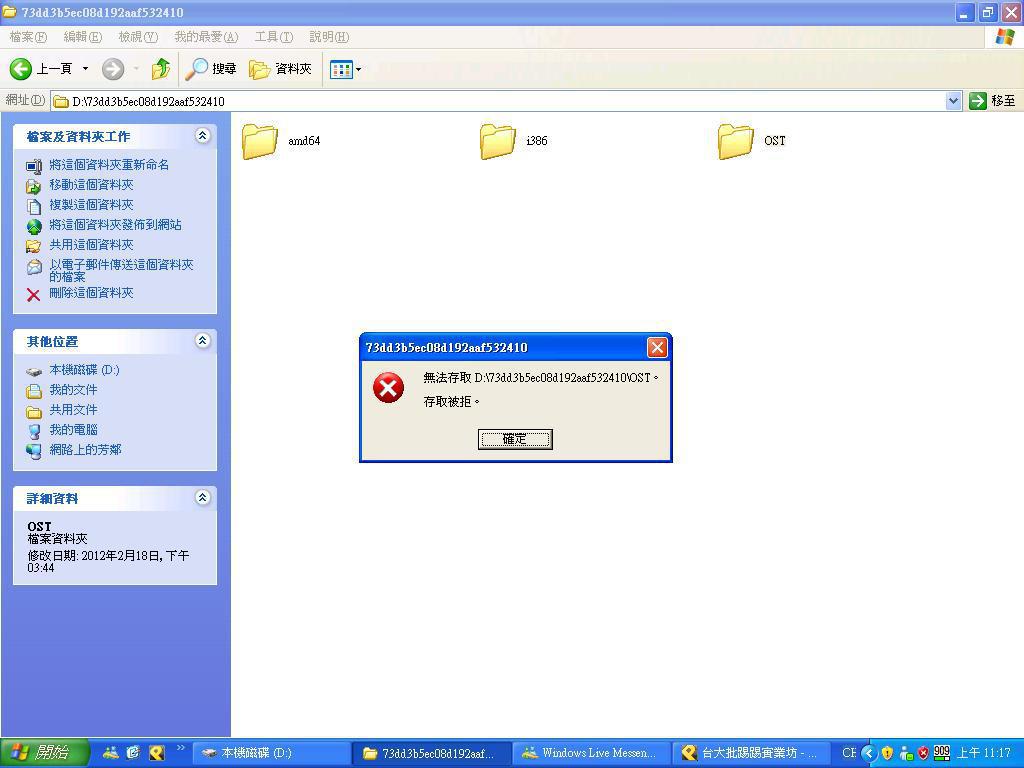This screenshot has height=768, width=1024.
Task: Collapse the 詳細資料 panel
Action: 202,498
